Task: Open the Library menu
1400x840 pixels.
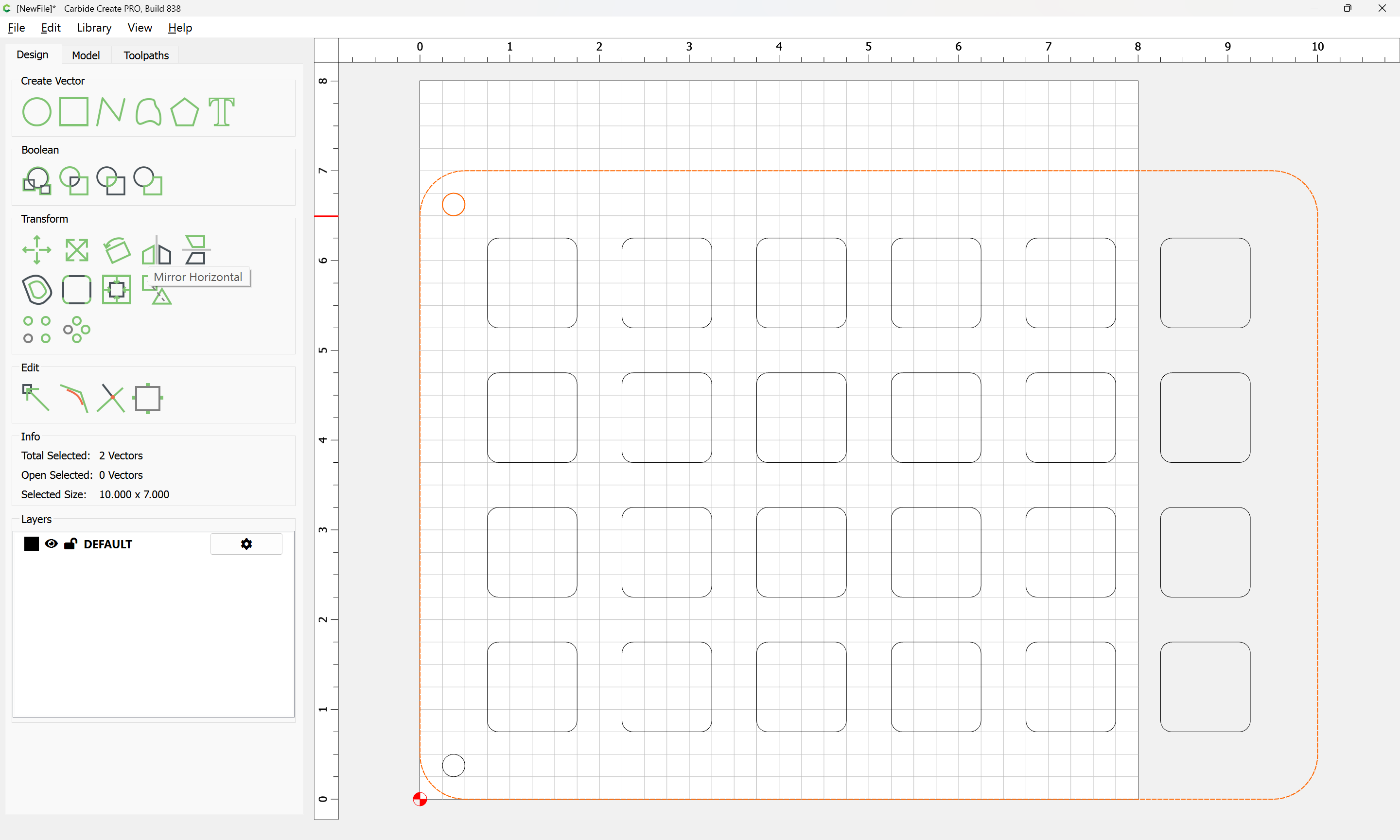Action: click(x=94, y=28)
